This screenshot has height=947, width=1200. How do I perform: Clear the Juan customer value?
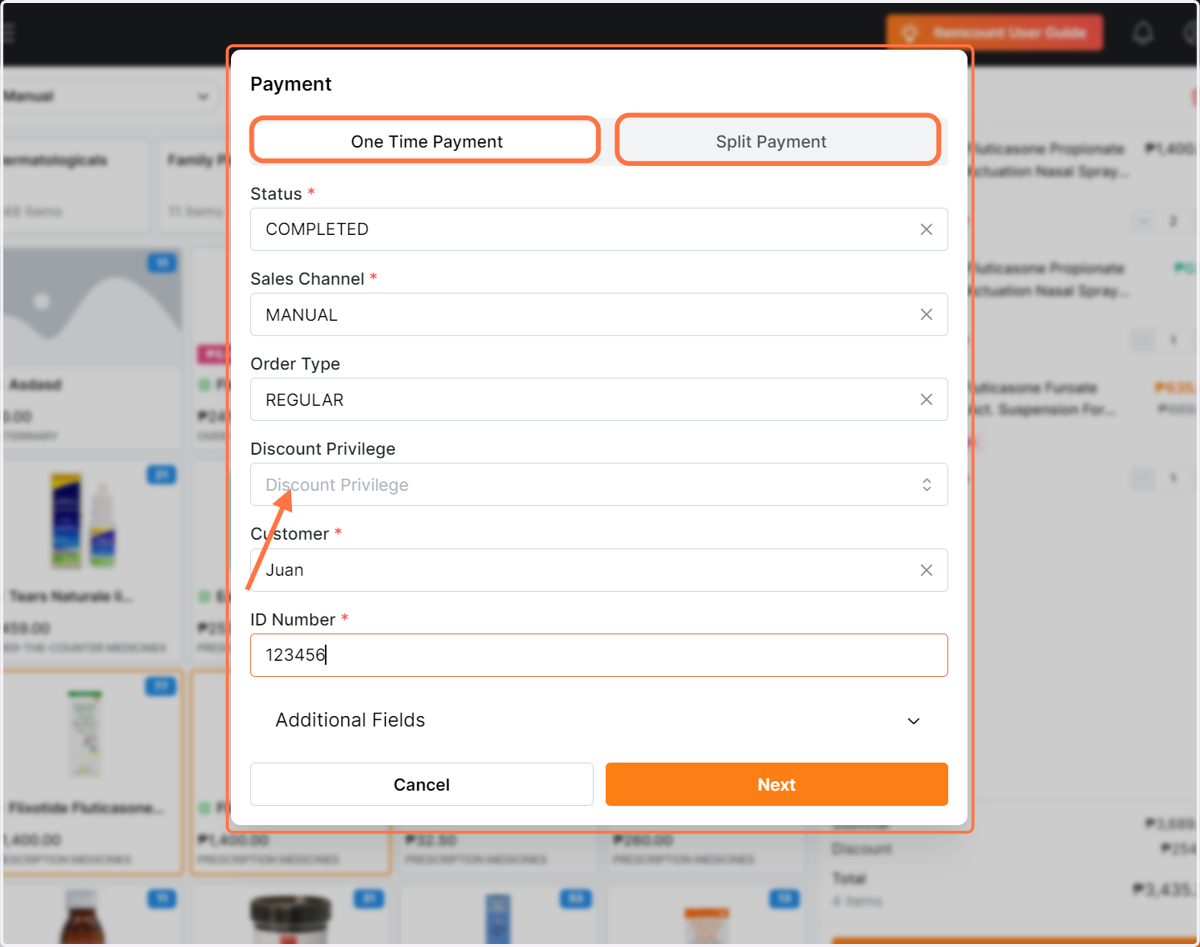(x=926, y=570)
